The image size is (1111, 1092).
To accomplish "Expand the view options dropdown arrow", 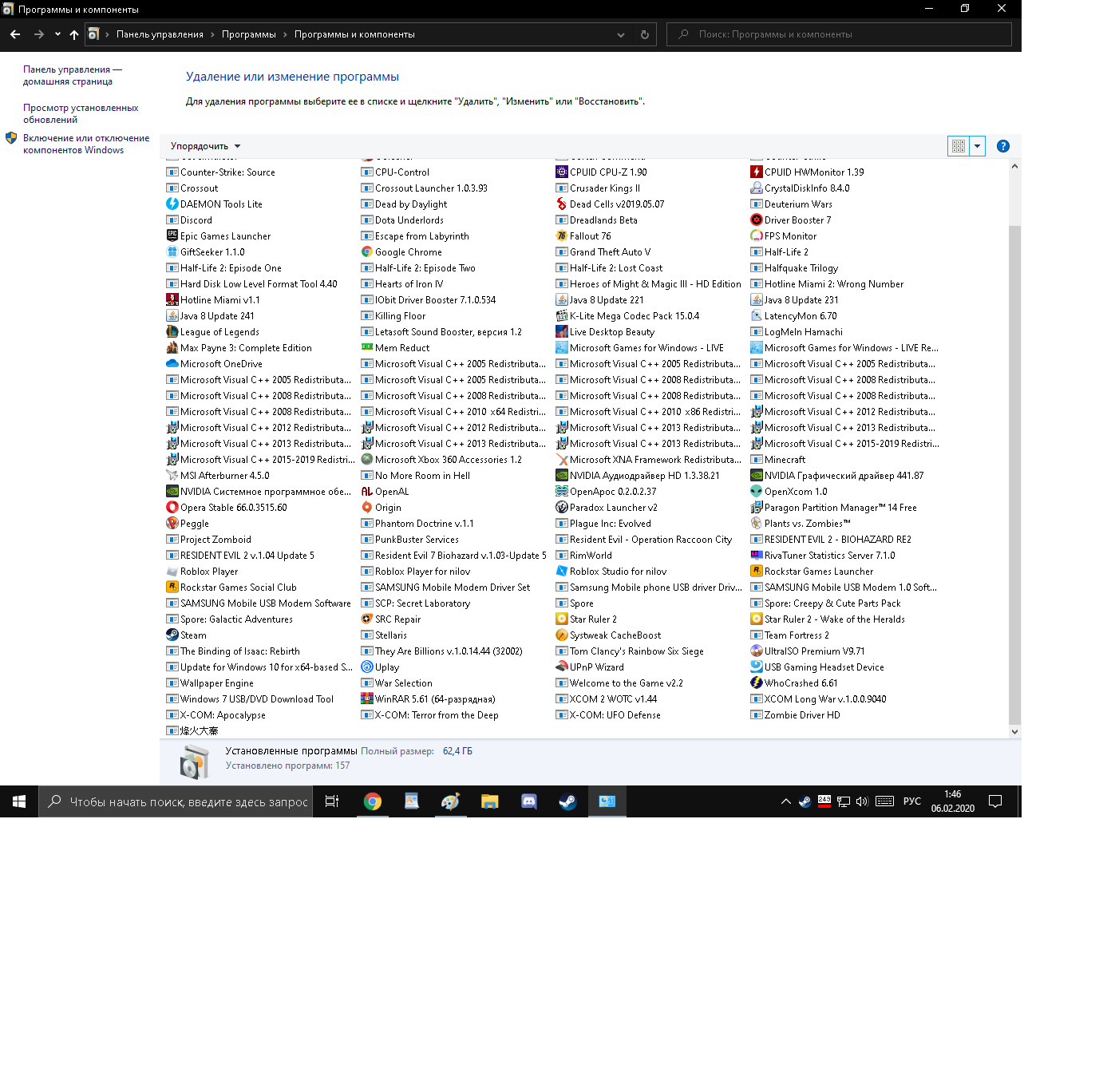I will pos(977,146).
